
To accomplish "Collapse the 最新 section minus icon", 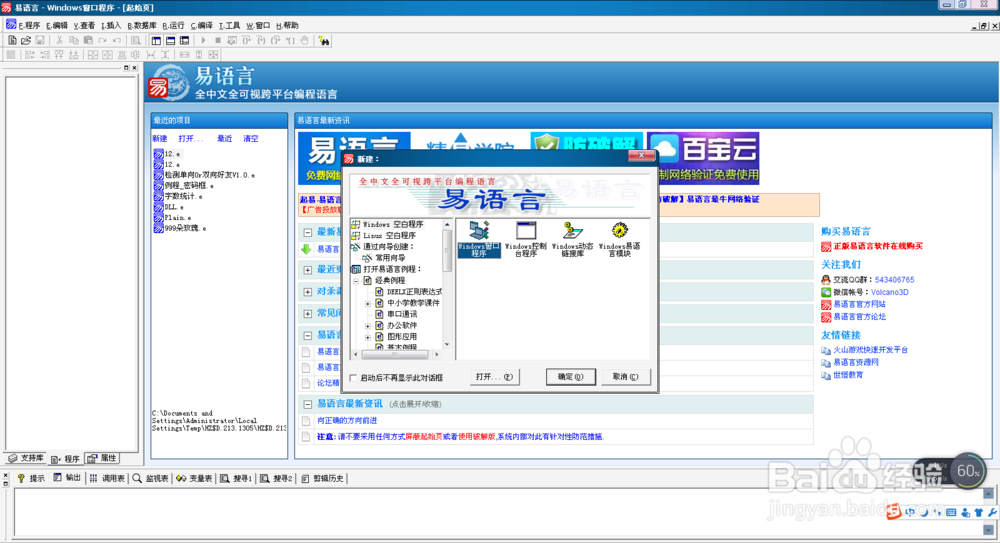I will (307, 232).
